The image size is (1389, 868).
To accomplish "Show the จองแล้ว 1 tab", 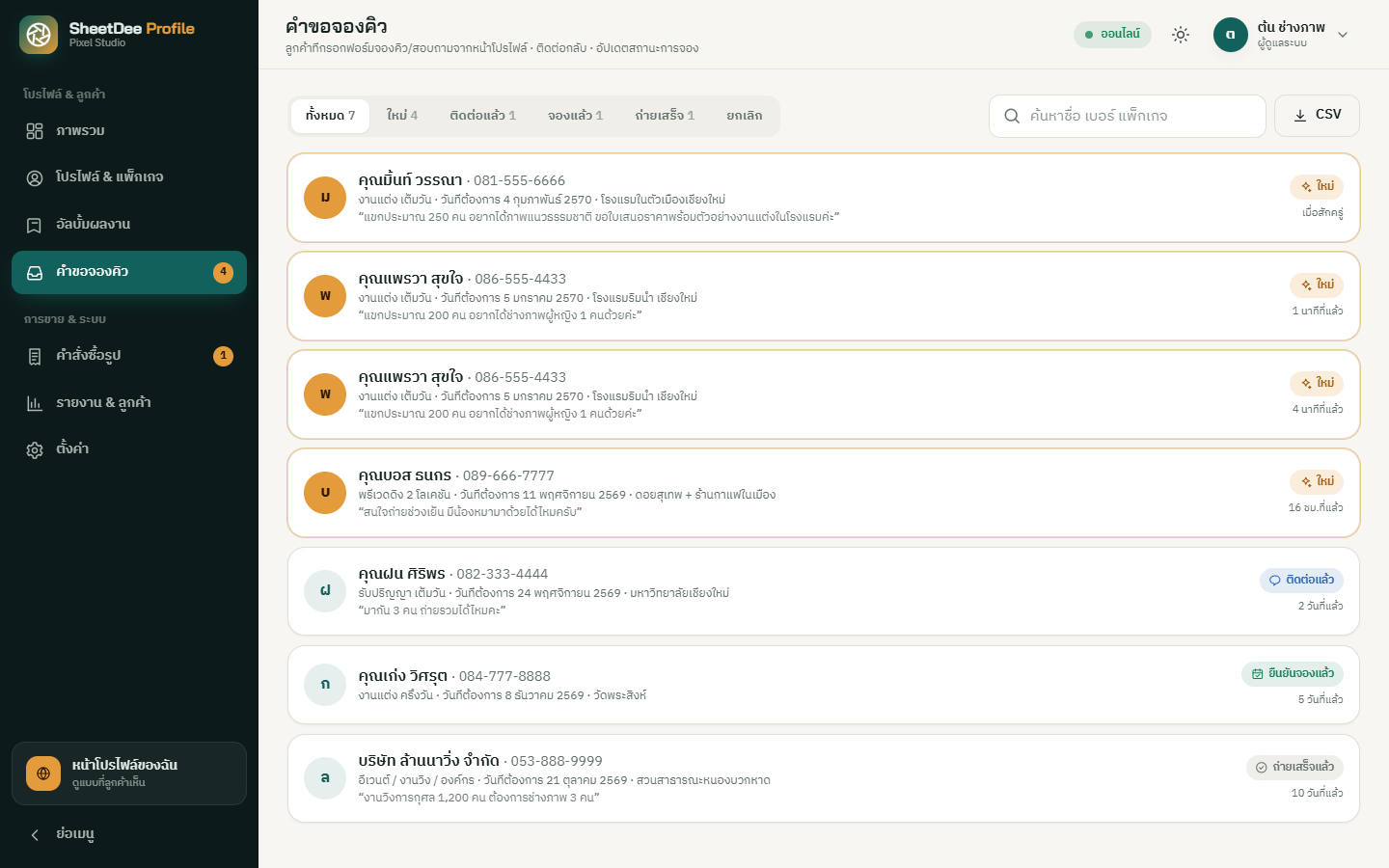I will tap(576, 116).
